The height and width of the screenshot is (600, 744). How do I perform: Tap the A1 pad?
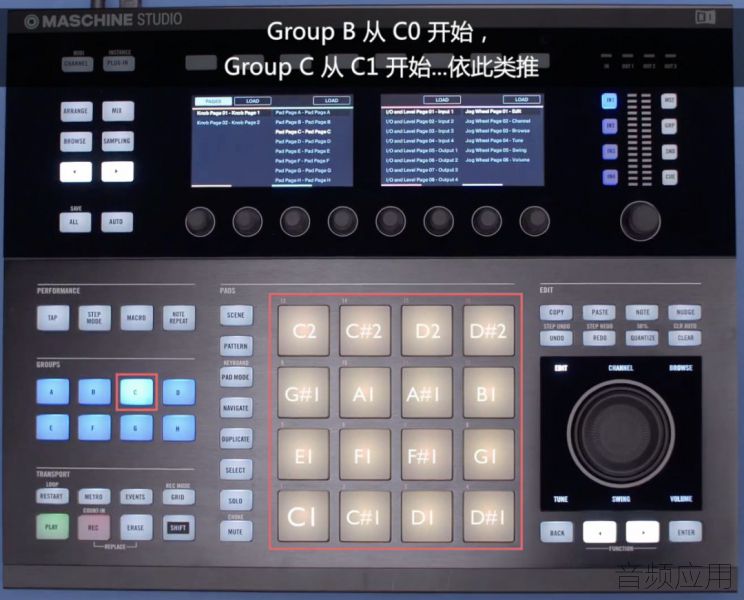365,392
